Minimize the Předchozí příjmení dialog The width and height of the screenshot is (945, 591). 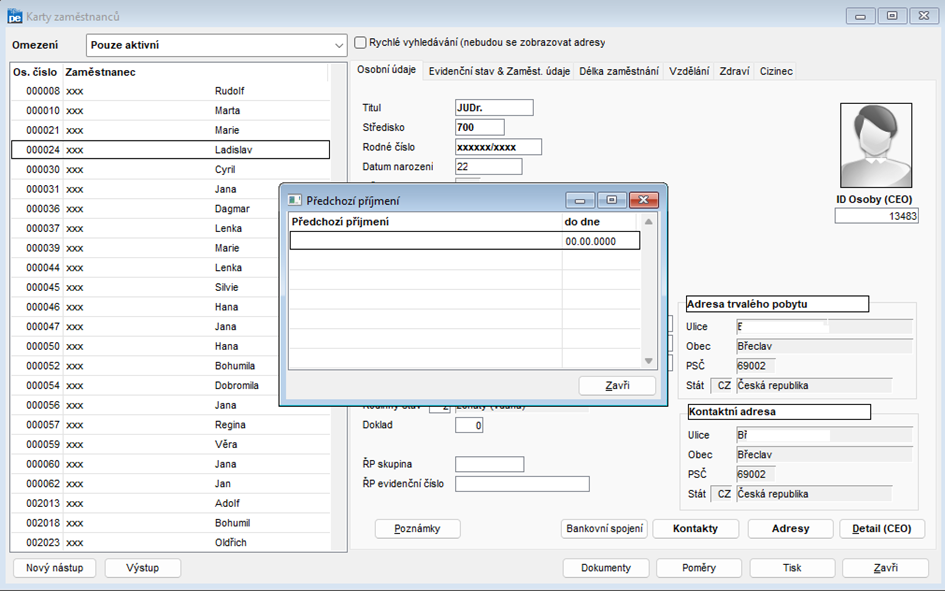pos(580,200)
